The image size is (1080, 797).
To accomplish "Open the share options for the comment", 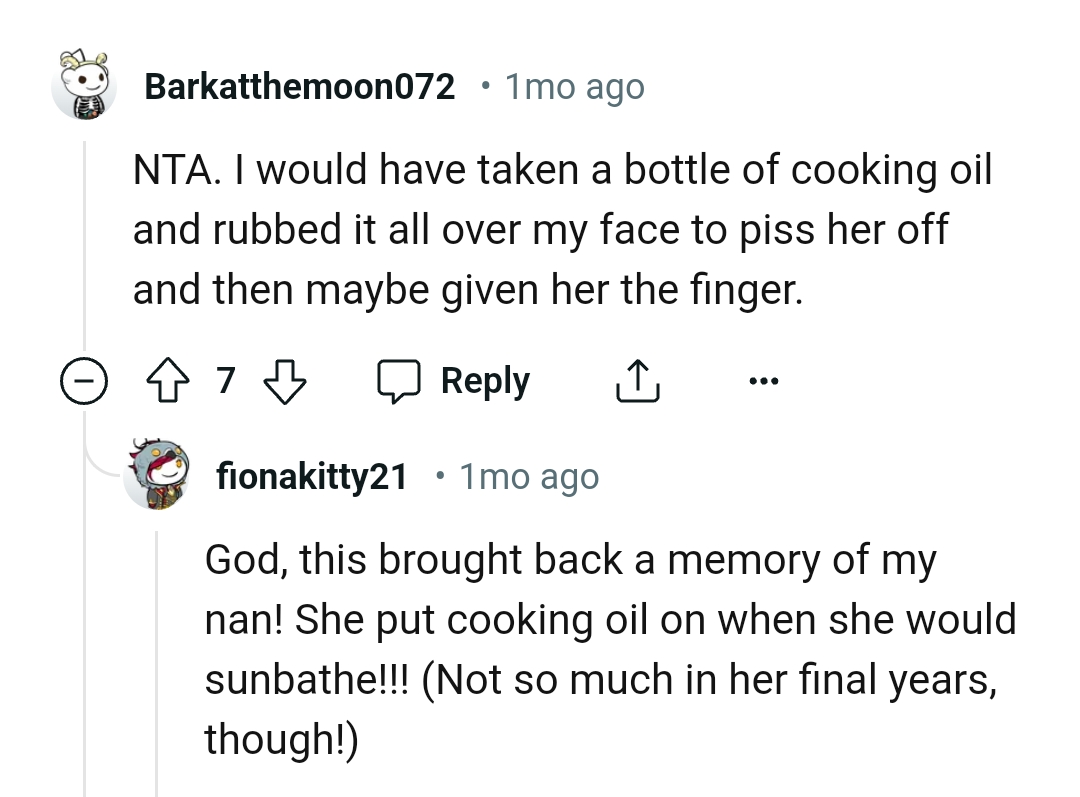I will pos(637,380).
